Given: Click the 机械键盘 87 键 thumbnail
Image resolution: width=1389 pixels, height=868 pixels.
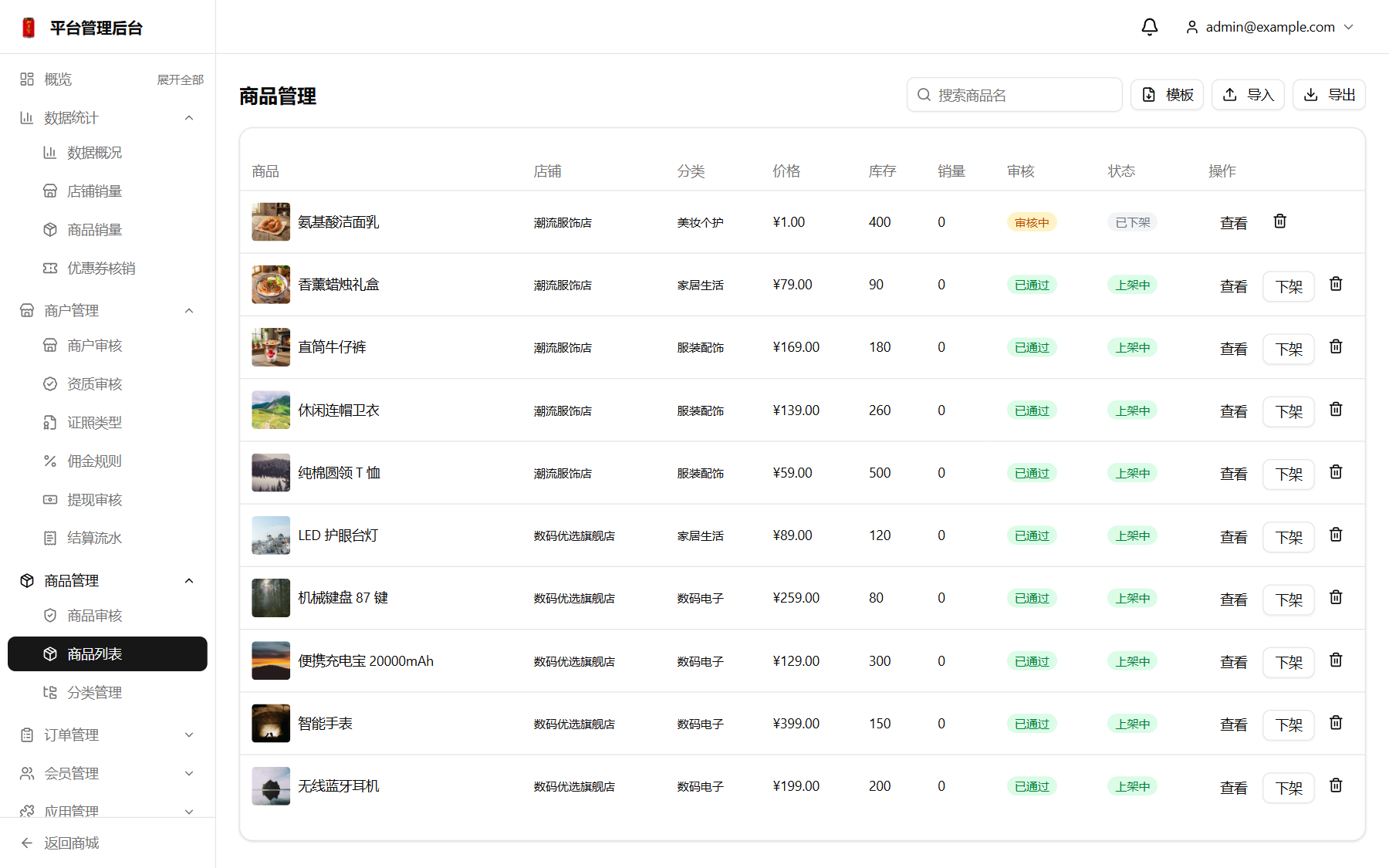Looking at the screenshot, I should [x=271, y=598].
